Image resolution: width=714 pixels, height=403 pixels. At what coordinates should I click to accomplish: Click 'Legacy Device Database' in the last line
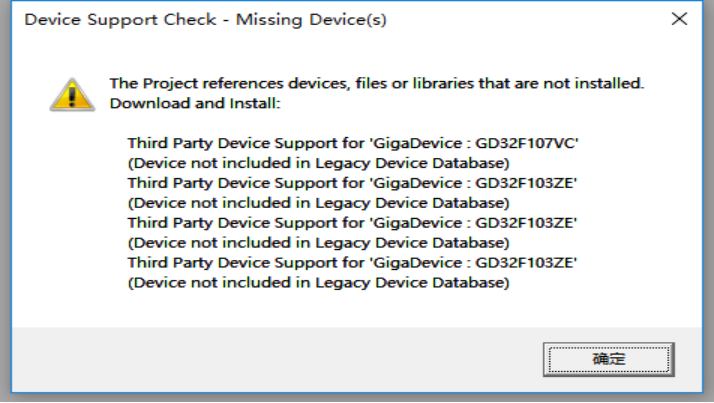pos(410,283)
